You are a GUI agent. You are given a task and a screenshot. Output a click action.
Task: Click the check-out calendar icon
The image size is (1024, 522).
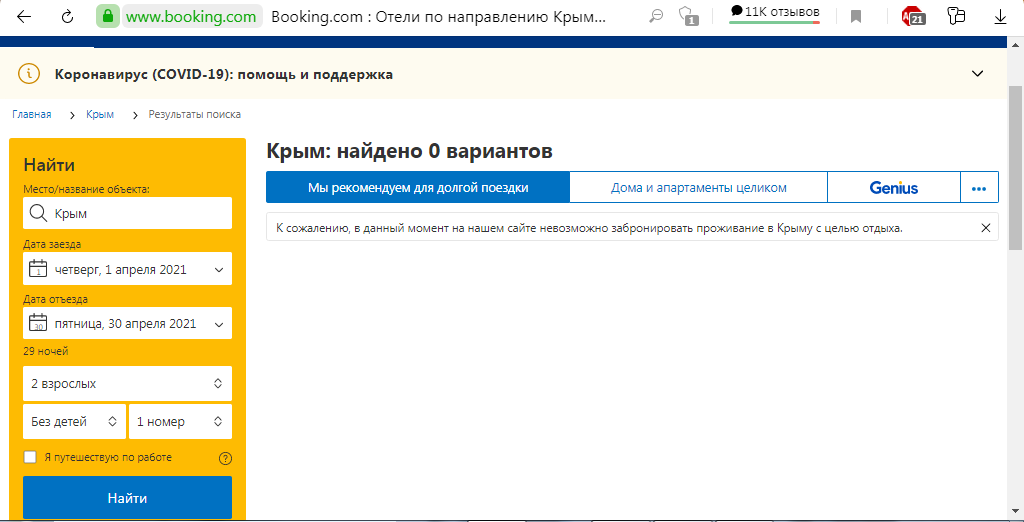tap(39, 323)
